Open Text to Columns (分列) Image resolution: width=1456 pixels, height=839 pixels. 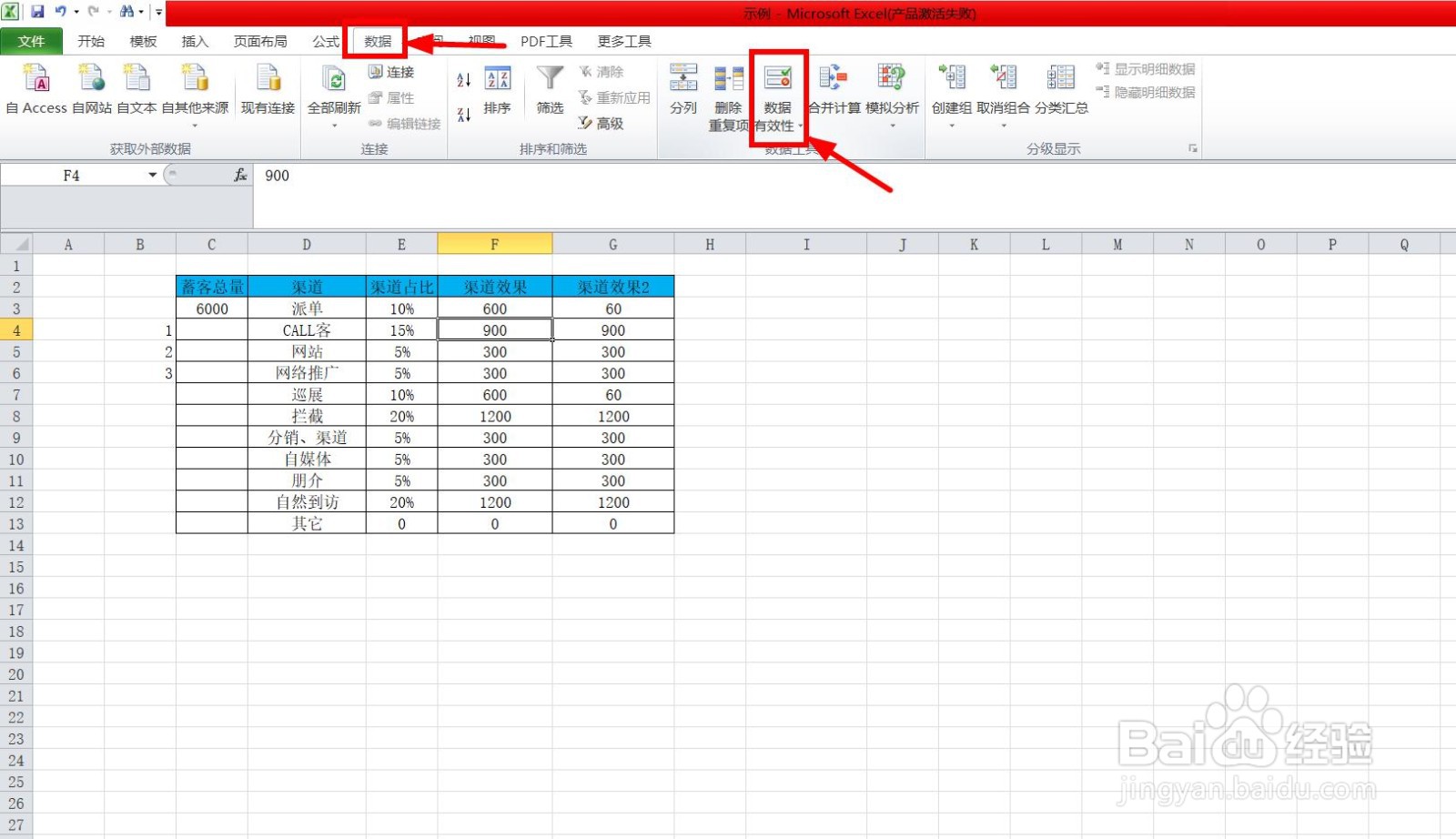[683, 89]
